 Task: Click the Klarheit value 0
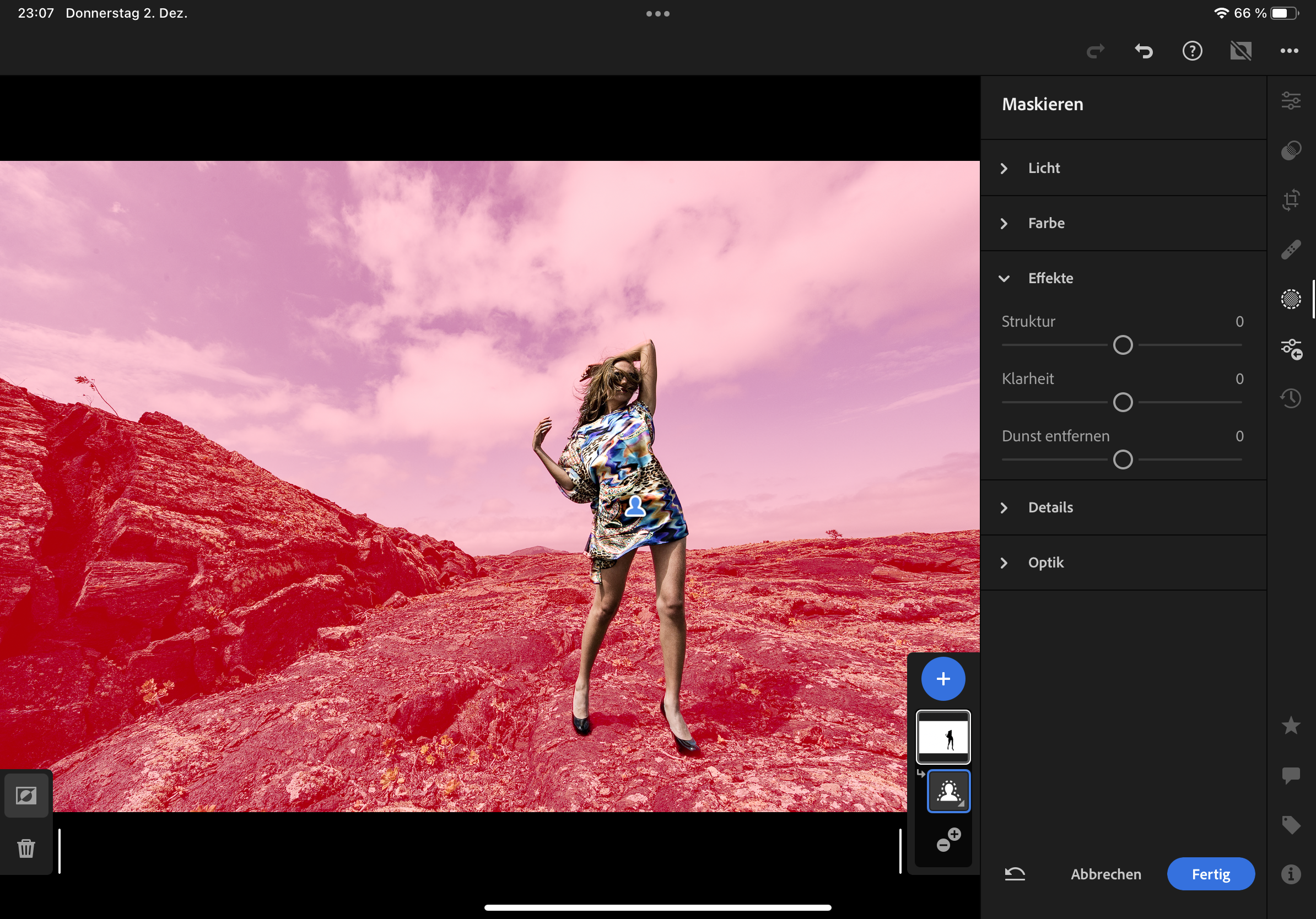tap(1240, 379)
